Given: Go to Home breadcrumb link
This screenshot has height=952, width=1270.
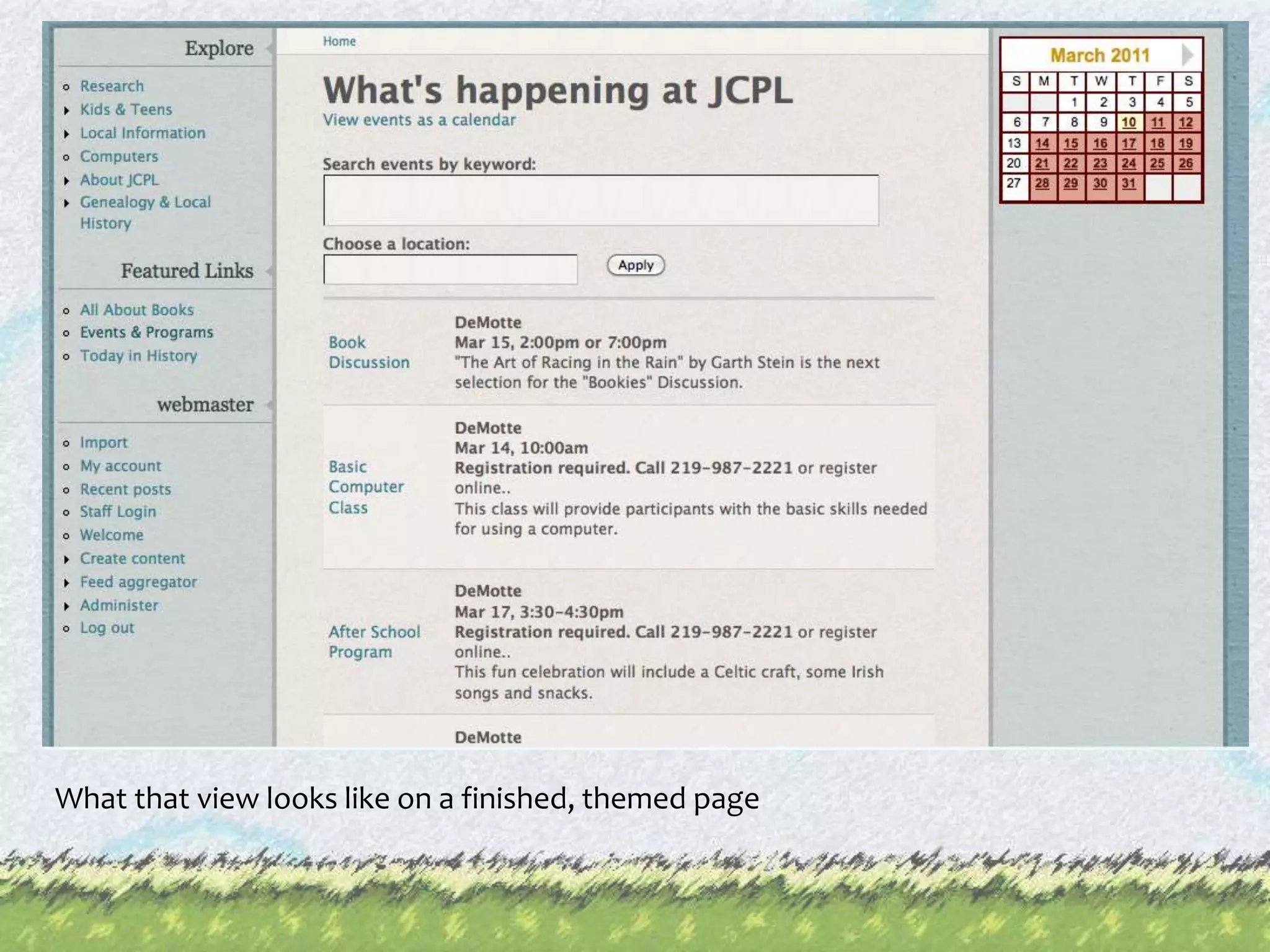Looking at the screenshot, I should (x=339, y=42).
